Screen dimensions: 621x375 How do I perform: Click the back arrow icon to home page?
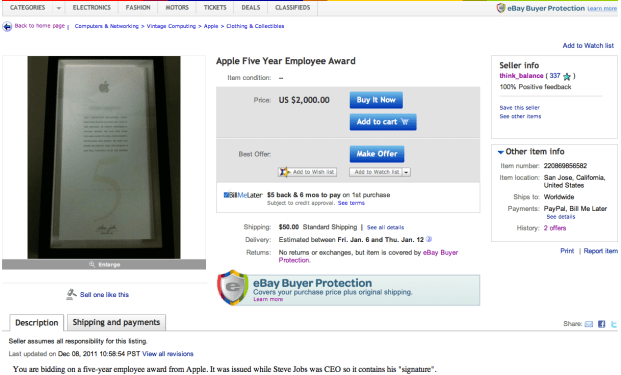click(x=7, y=27)
